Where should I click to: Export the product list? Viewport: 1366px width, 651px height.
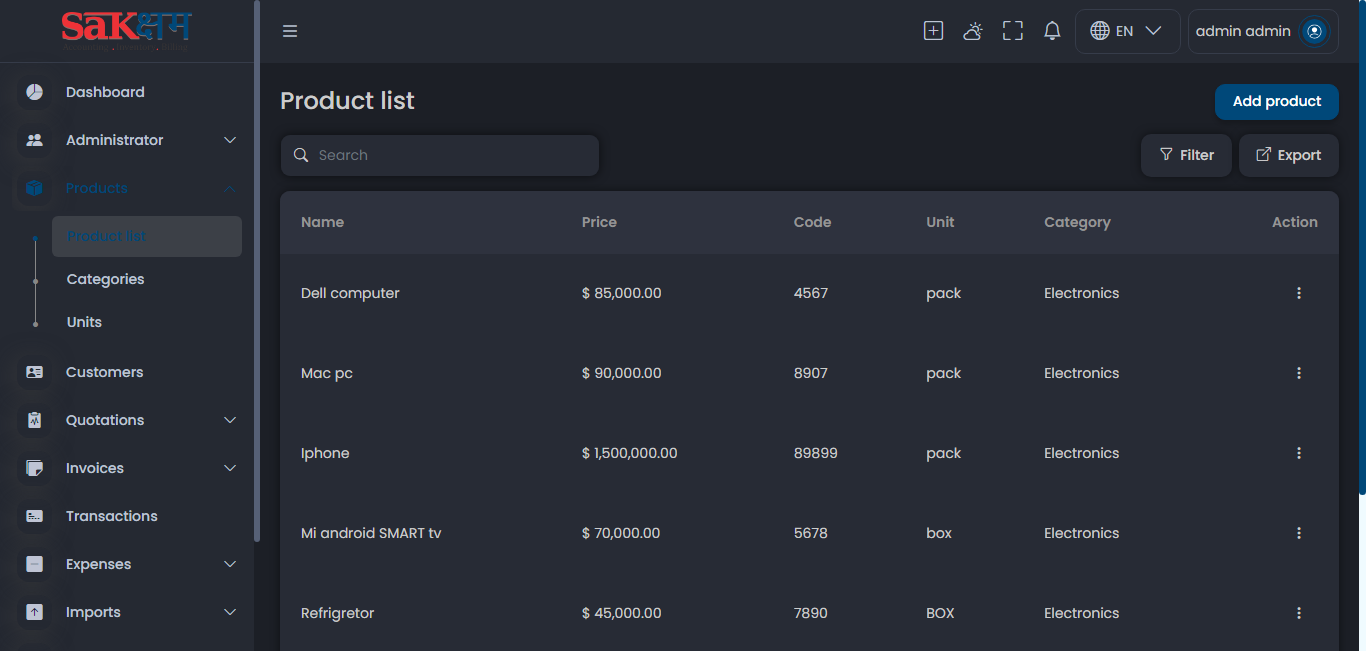(x=1288, y=155)
